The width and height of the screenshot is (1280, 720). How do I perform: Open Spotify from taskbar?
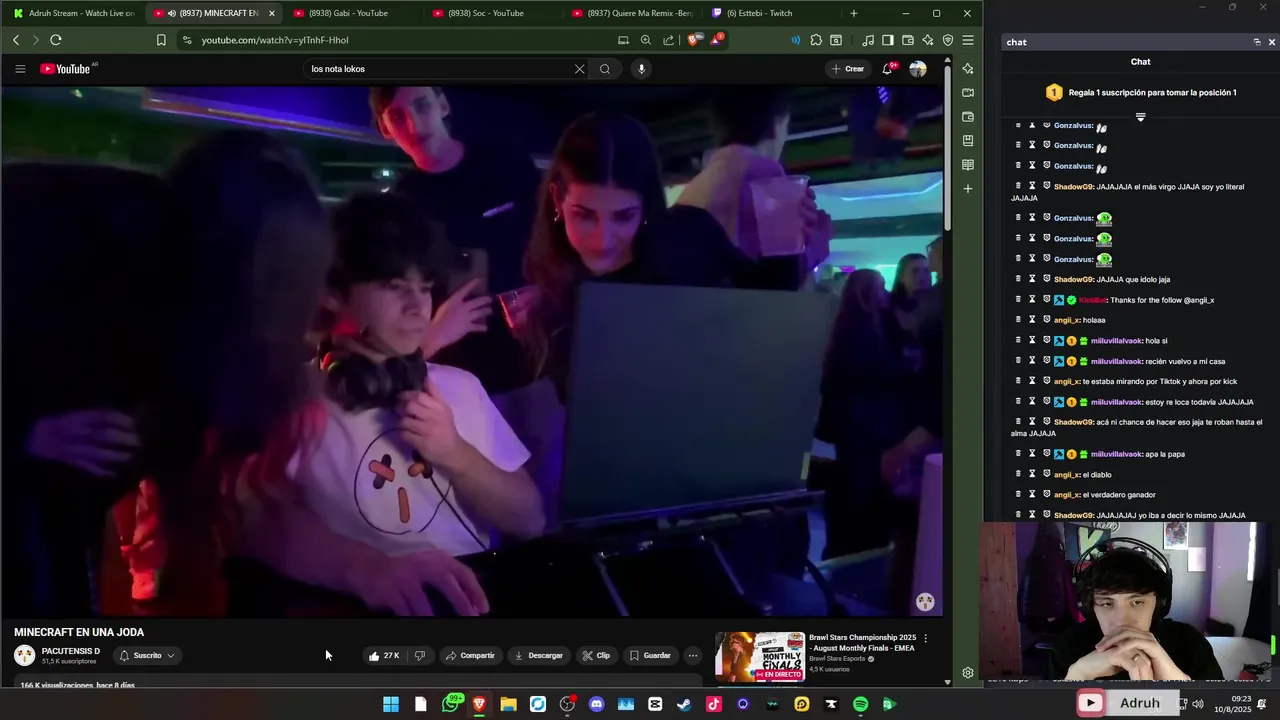860,704
